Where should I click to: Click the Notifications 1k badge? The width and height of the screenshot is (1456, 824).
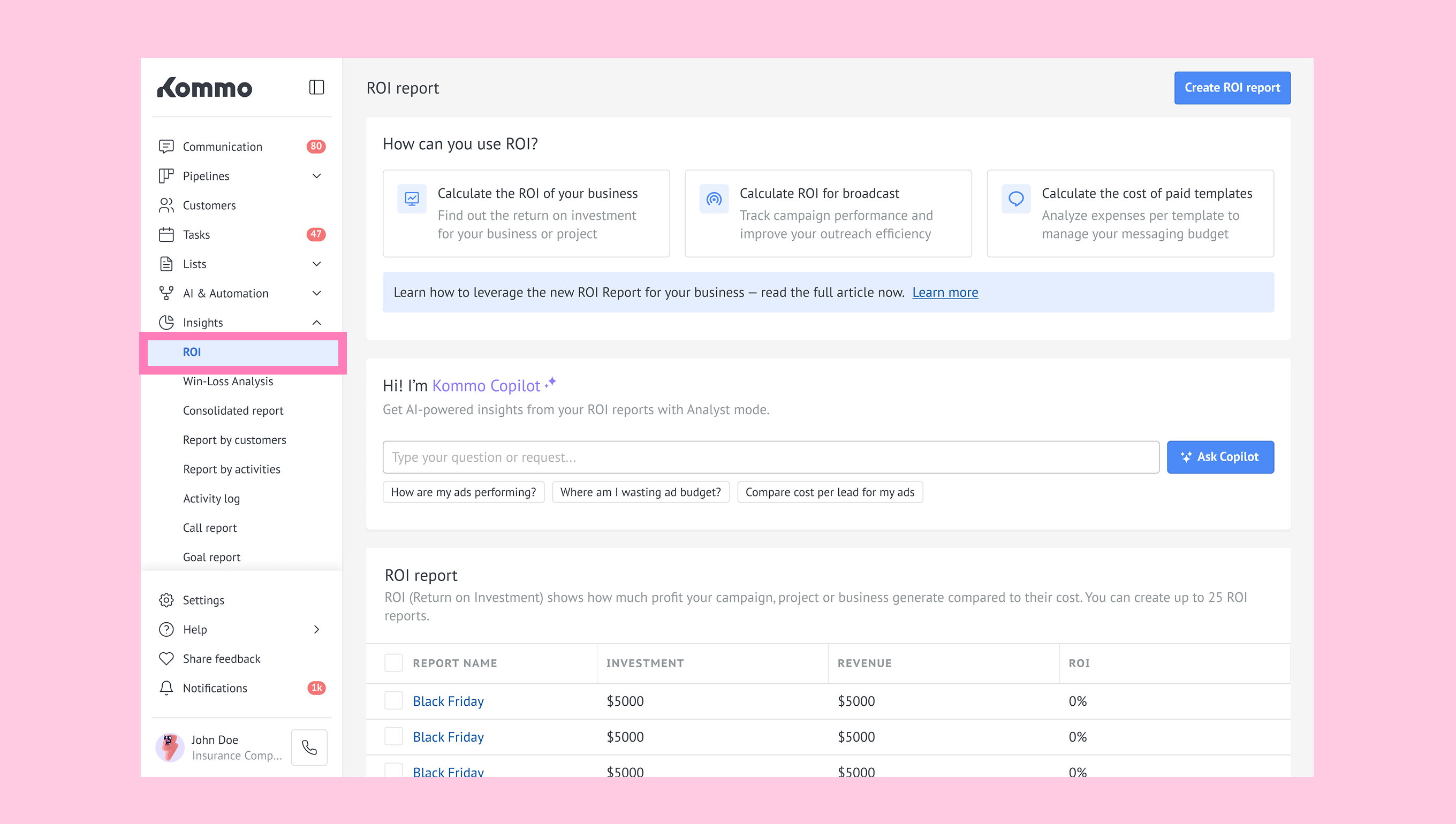coord(316,688)
